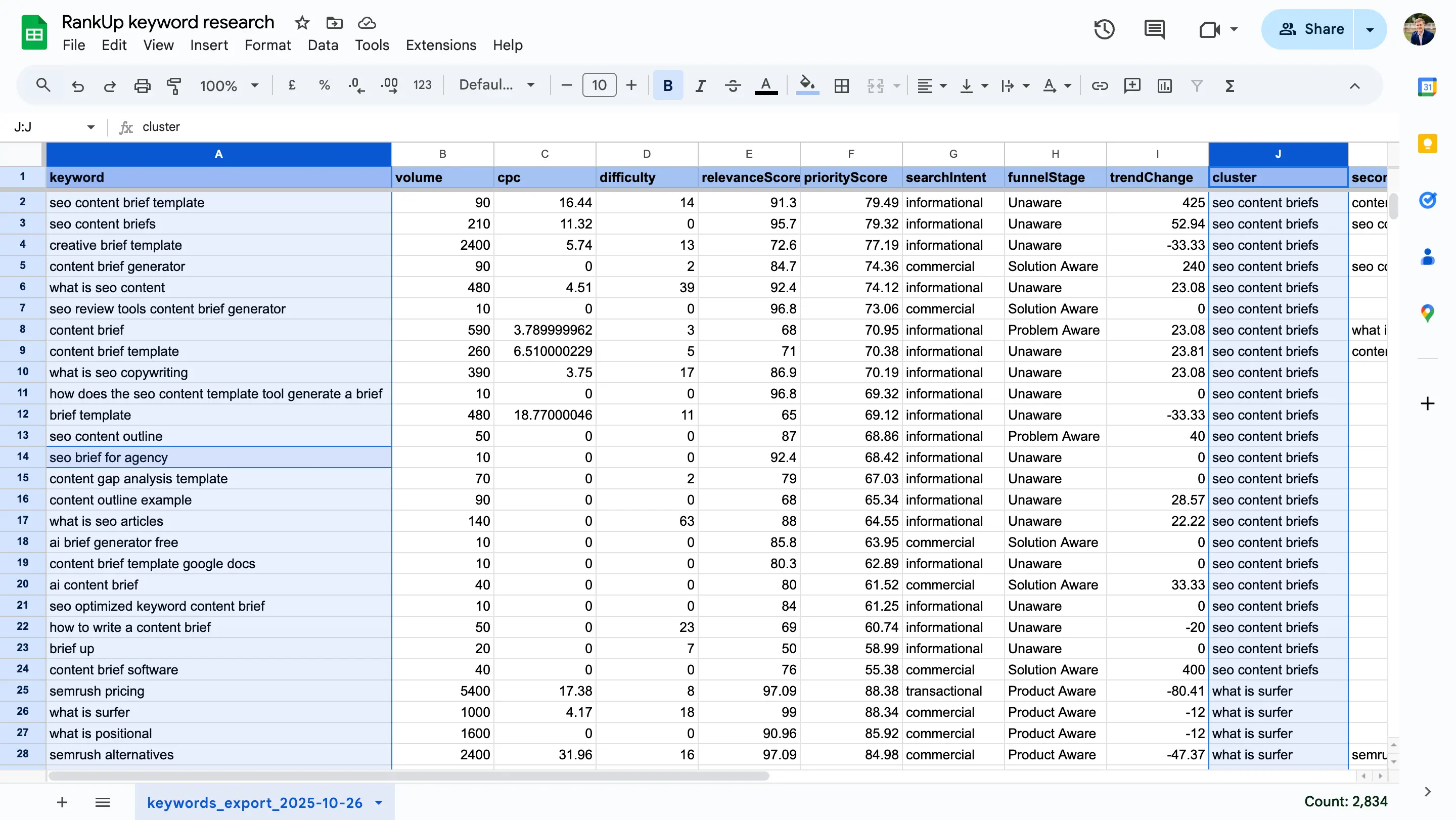Screen dimensions: 1456x820
Task: Toggle bold formatting button
Action: pyautogui.click(x=667, y=86)
